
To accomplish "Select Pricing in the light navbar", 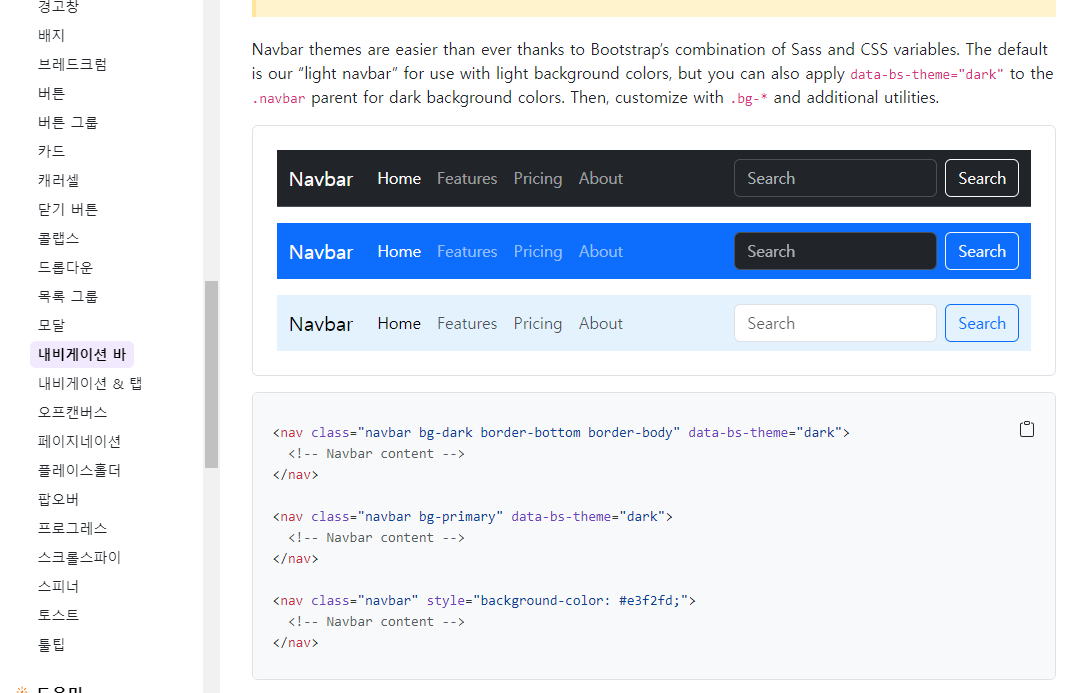I will [x=538, y=323].
